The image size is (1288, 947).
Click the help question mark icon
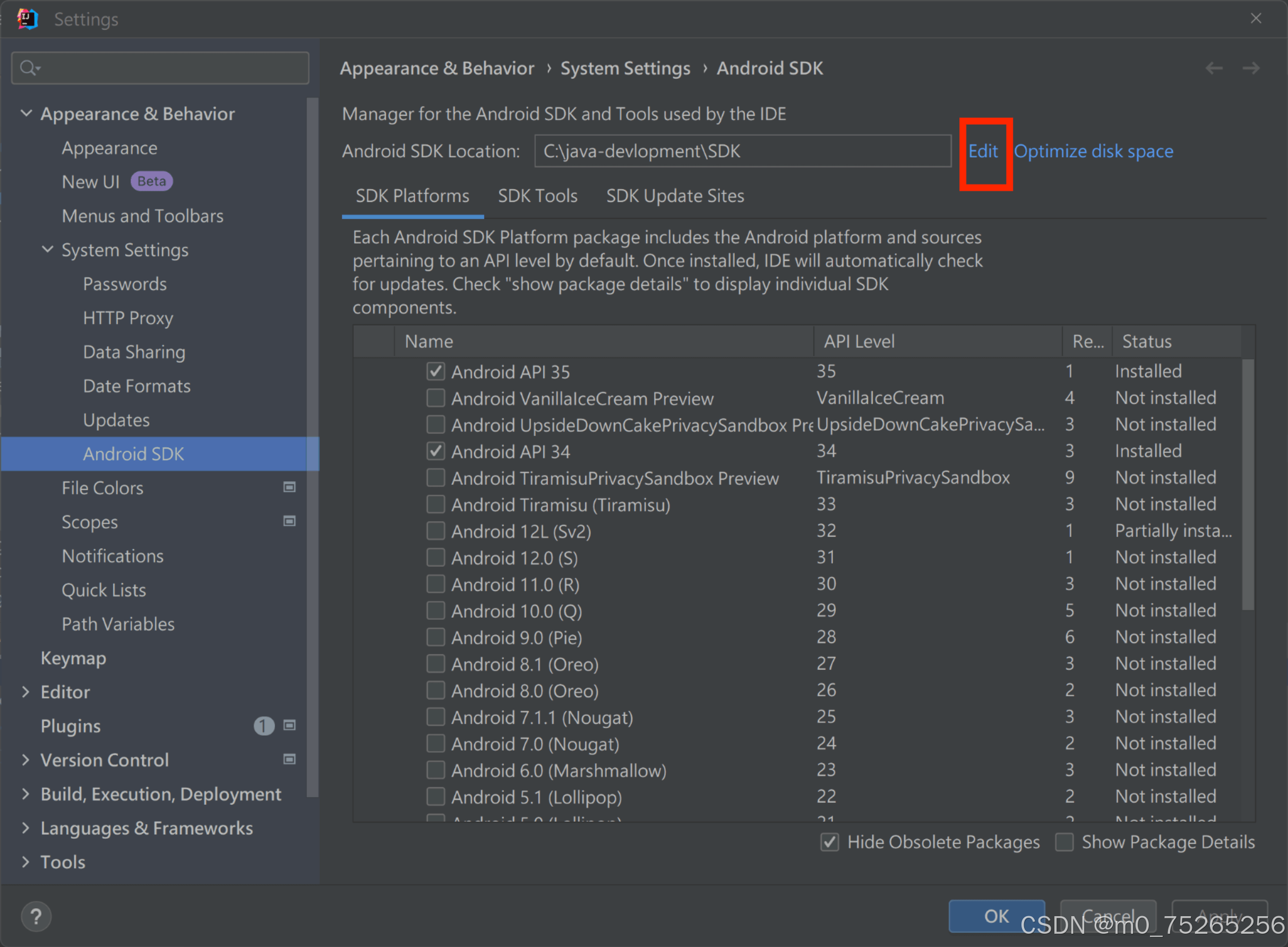coord(36,916)
